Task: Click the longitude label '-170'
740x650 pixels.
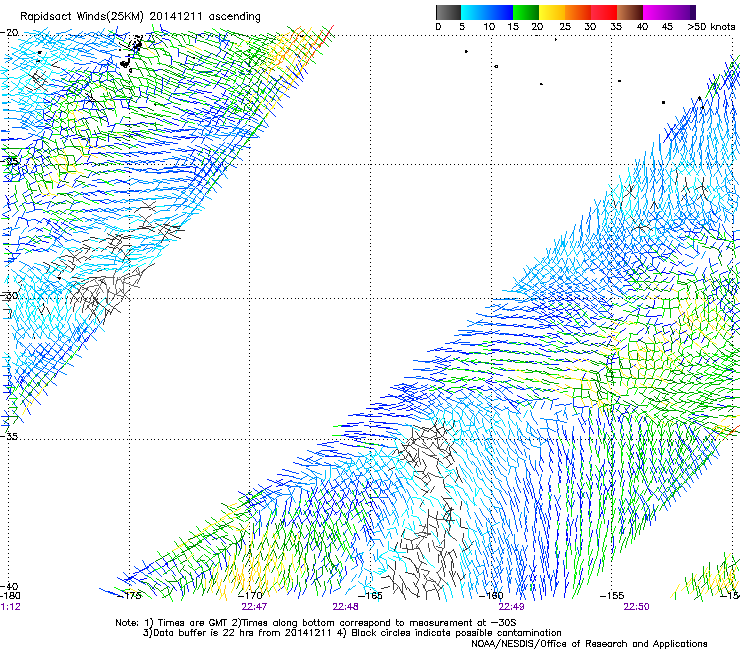Action: 250,596
